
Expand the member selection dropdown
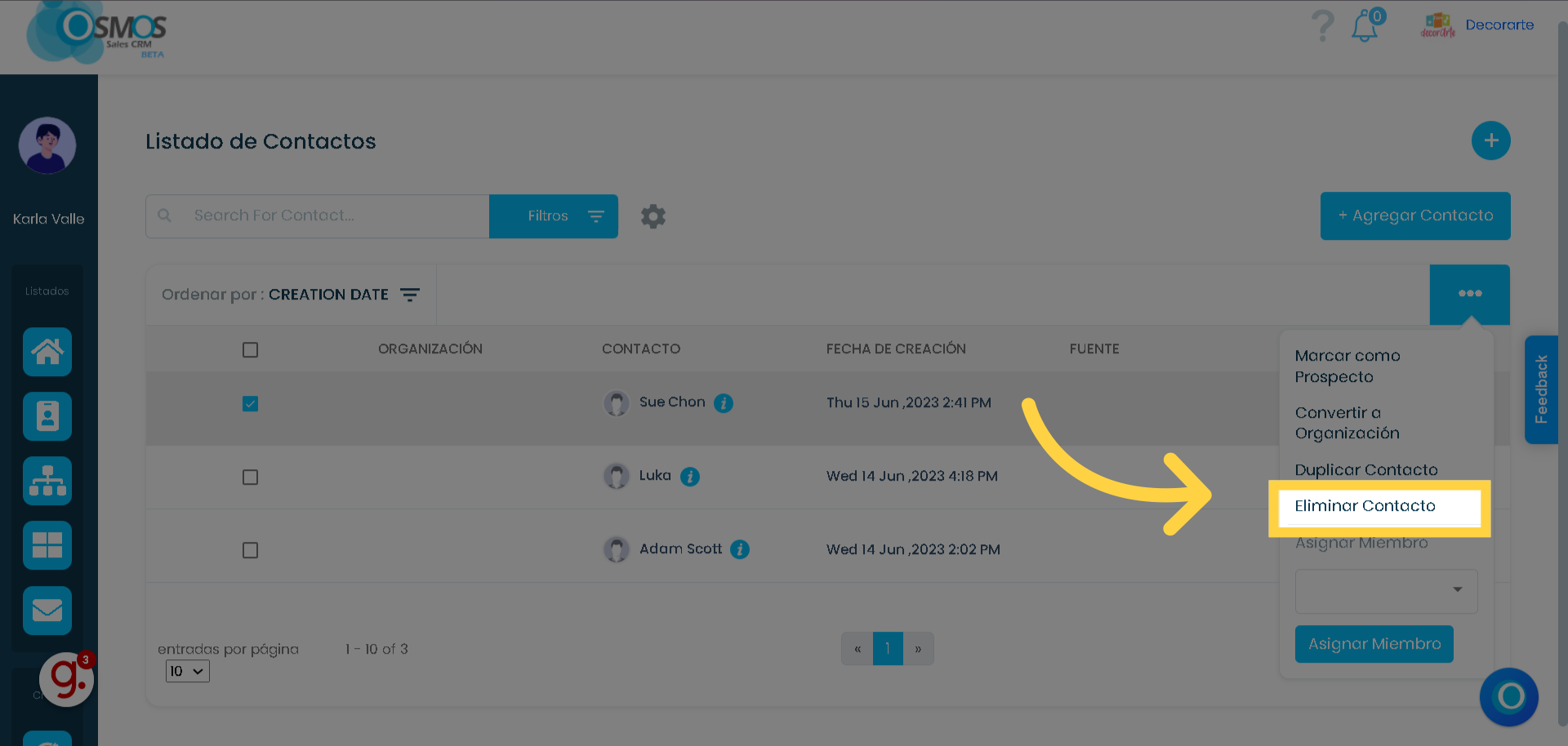coord(1387,591)
